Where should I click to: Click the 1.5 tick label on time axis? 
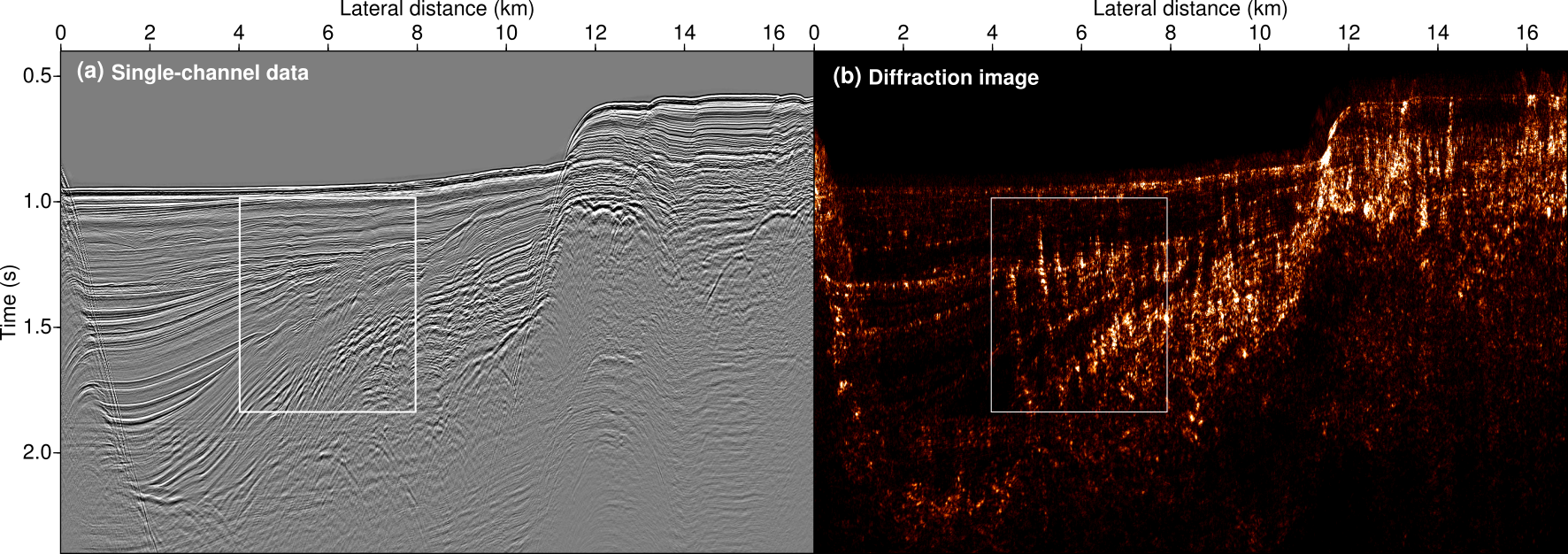coord(36,327)
